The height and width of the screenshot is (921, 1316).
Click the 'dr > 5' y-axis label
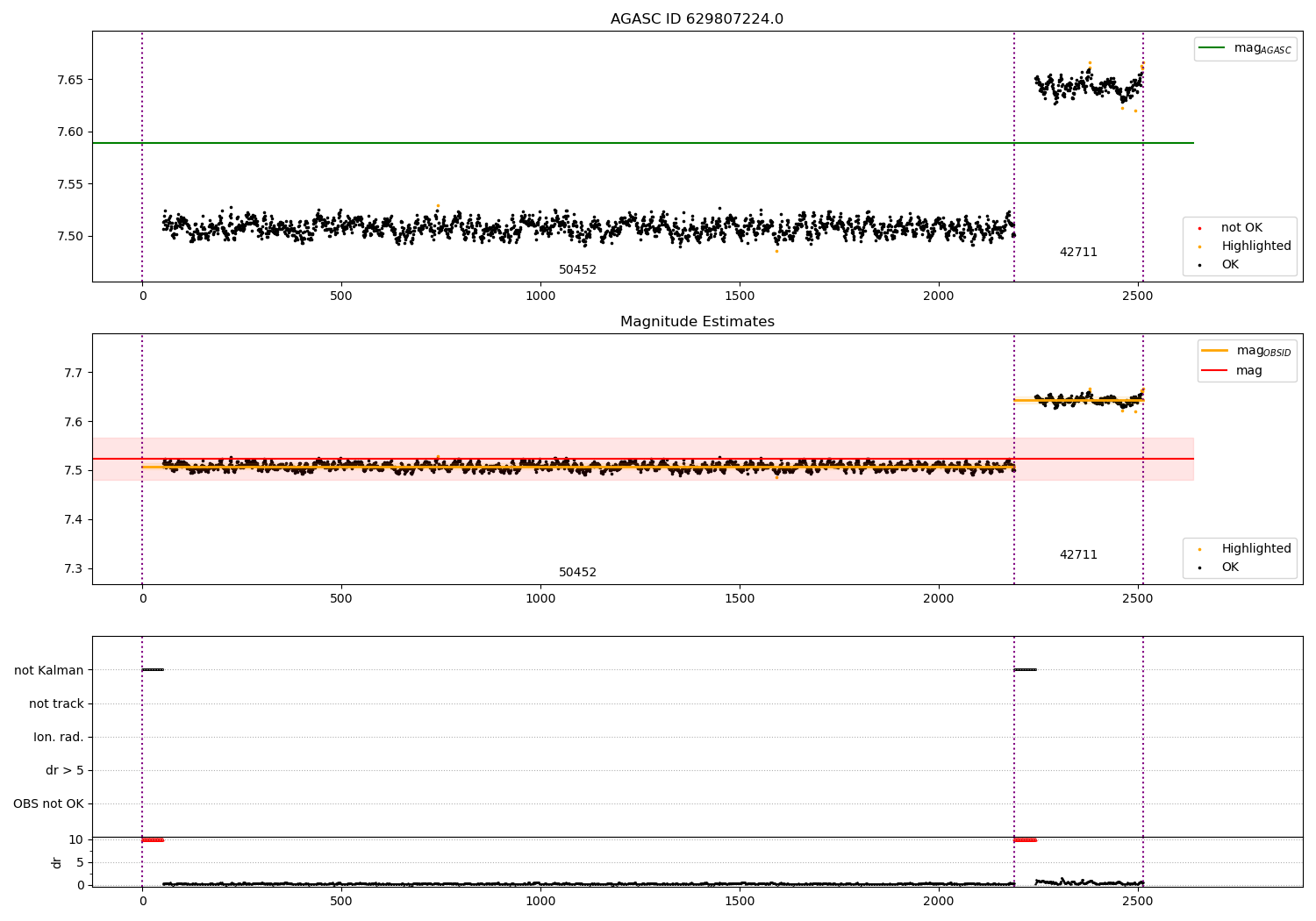tap(65, 770)
